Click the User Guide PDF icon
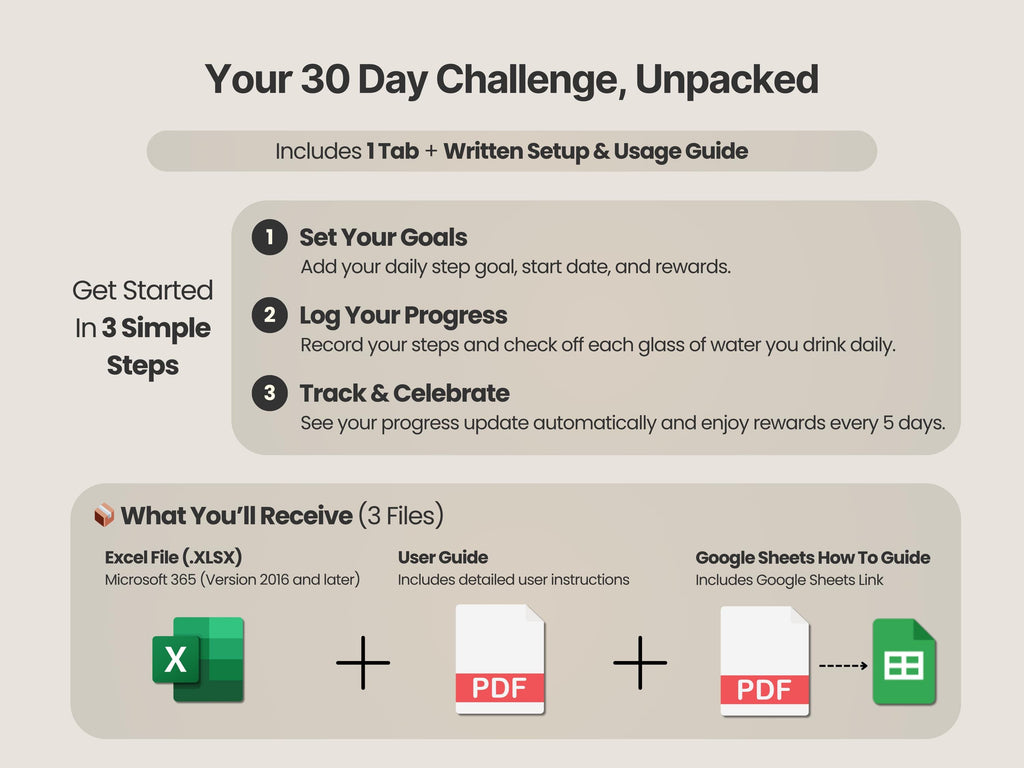The width and height of the screenshot is (1024, 768). [500, 659]
